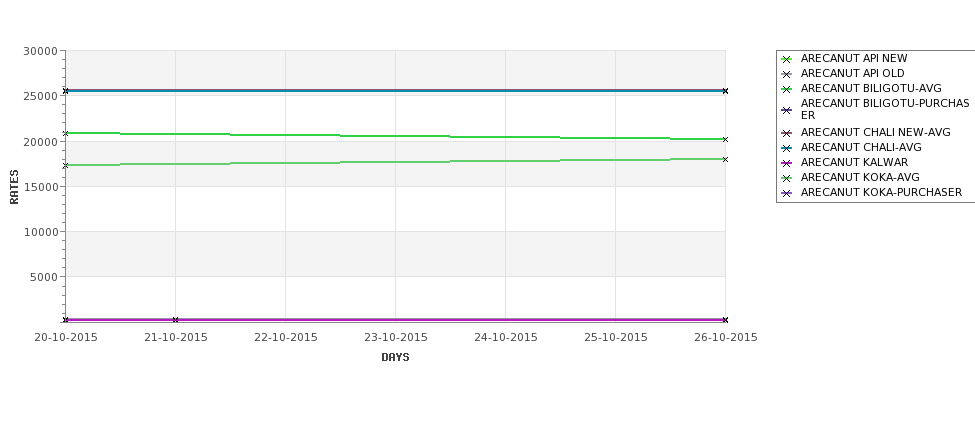Viewport: 975px width, 429px height.
Task: Click the 25-10-2015 x-axis date label
Action: (x=616, y=338)
